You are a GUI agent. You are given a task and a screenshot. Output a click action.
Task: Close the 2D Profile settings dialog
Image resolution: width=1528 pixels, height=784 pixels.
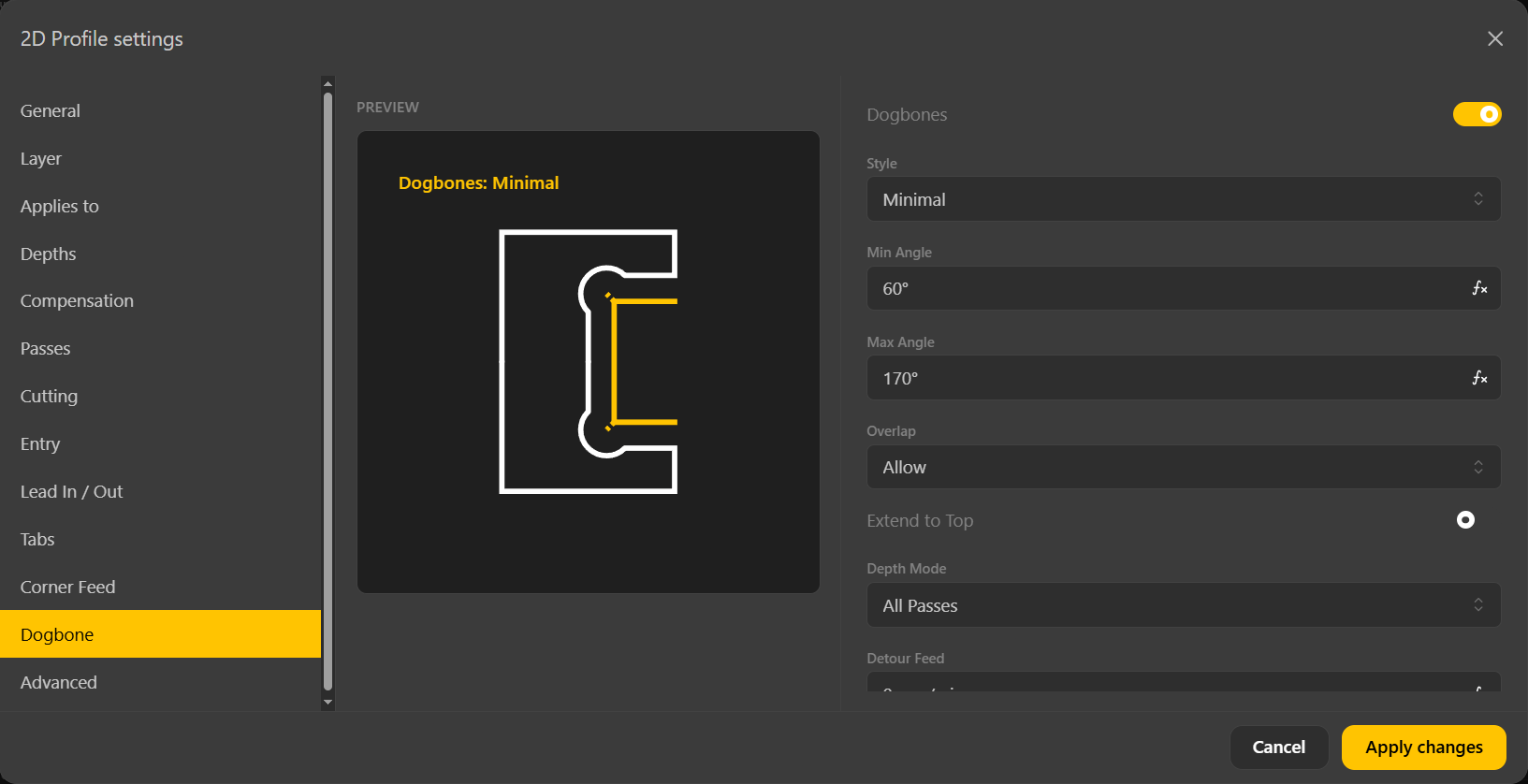point(1495,39)
